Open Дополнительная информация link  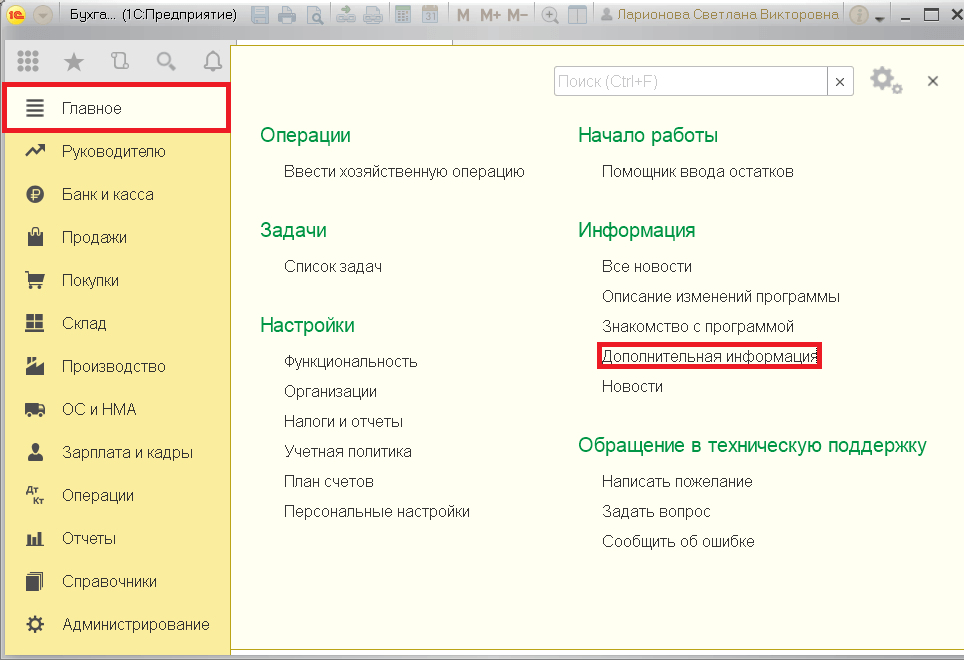click(709, 356)
